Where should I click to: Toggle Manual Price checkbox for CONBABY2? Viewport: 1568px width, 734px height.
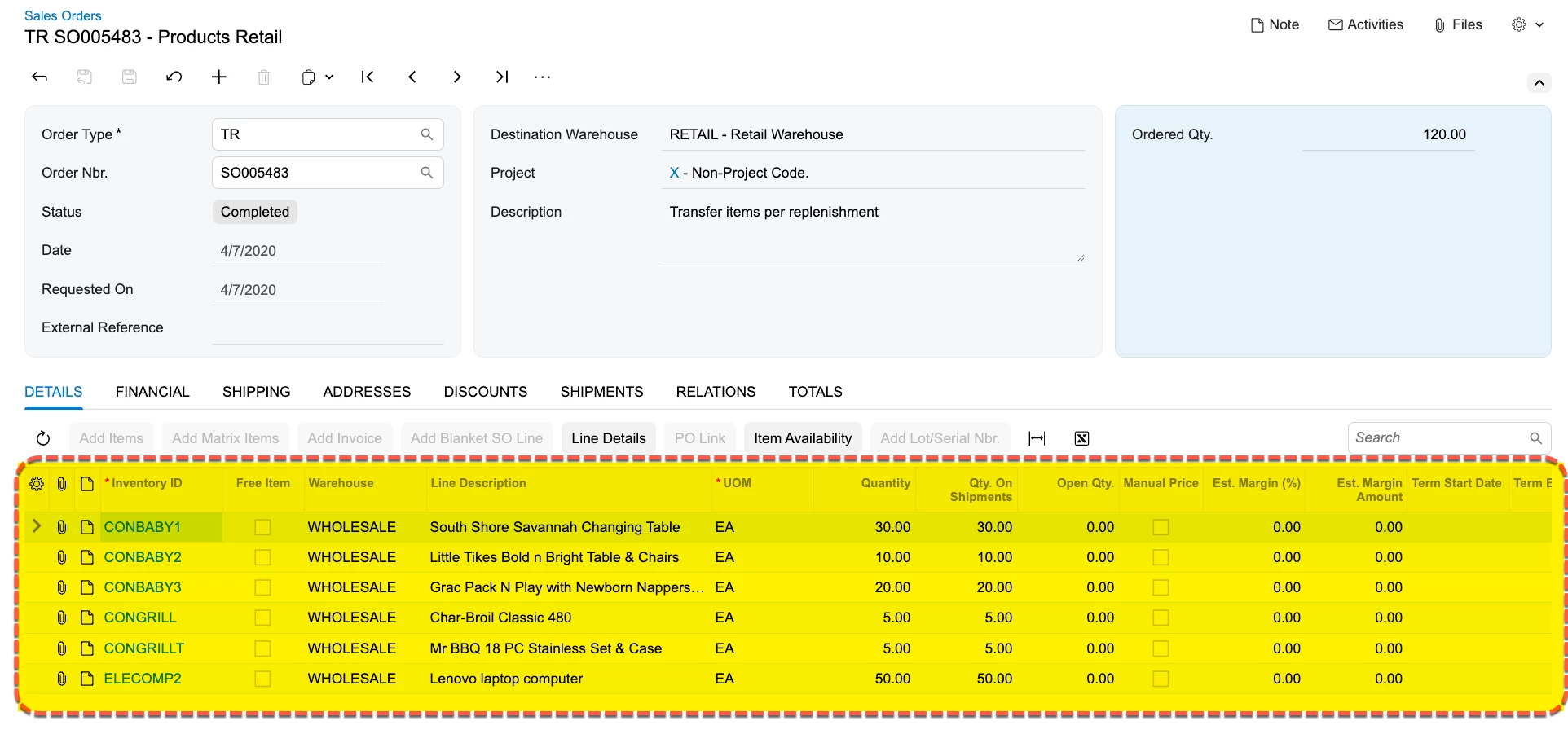coord(1161,557)
